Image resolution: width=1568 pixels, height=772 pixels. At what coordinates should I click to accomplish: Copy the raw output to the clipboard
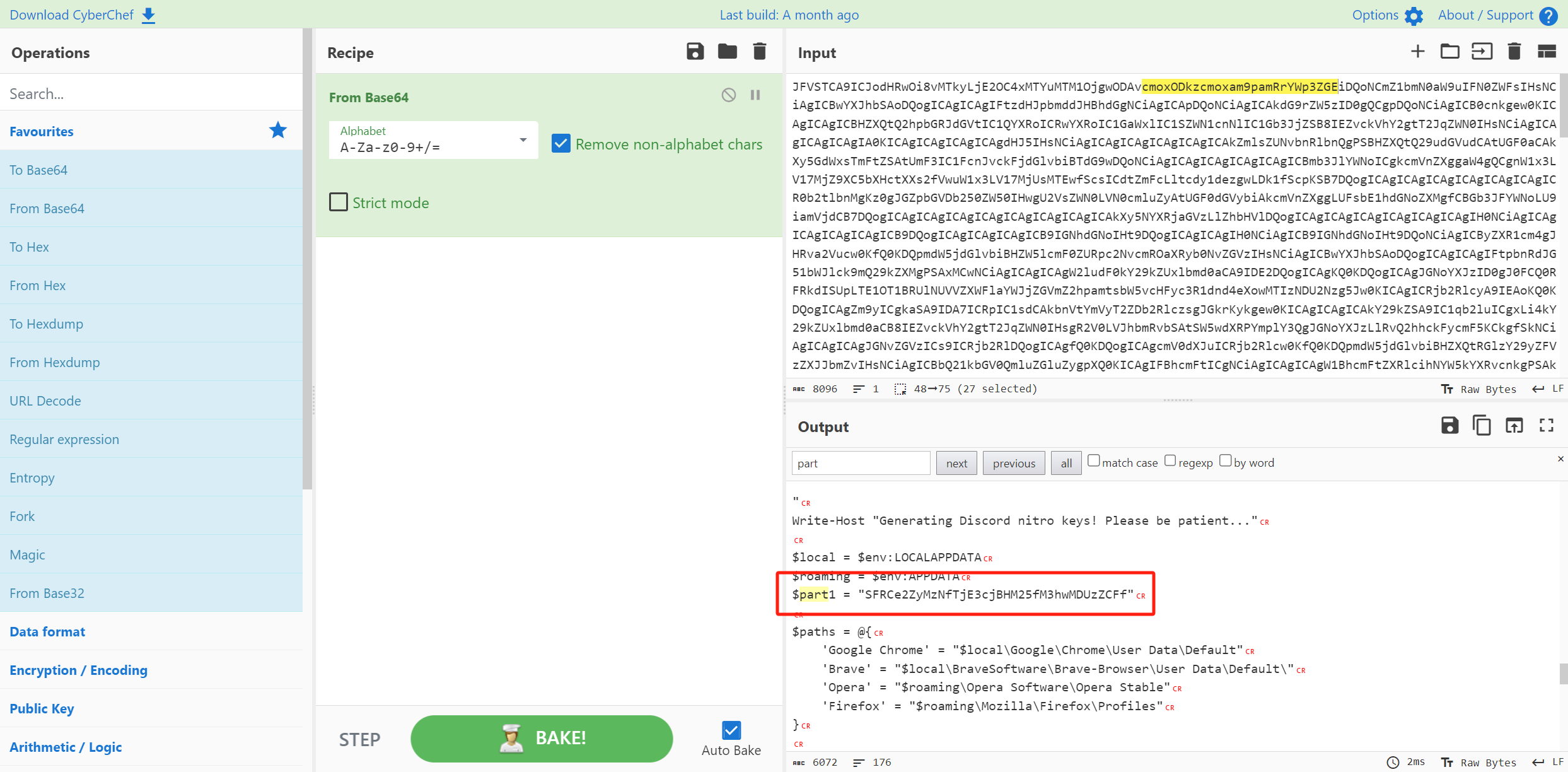(x=1482, y=426)
